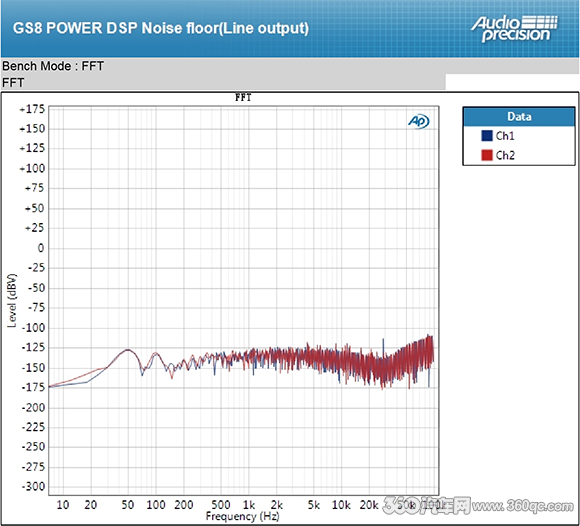
Task: Click the FFT graph title above plot
Action: [x=243, y=98]
